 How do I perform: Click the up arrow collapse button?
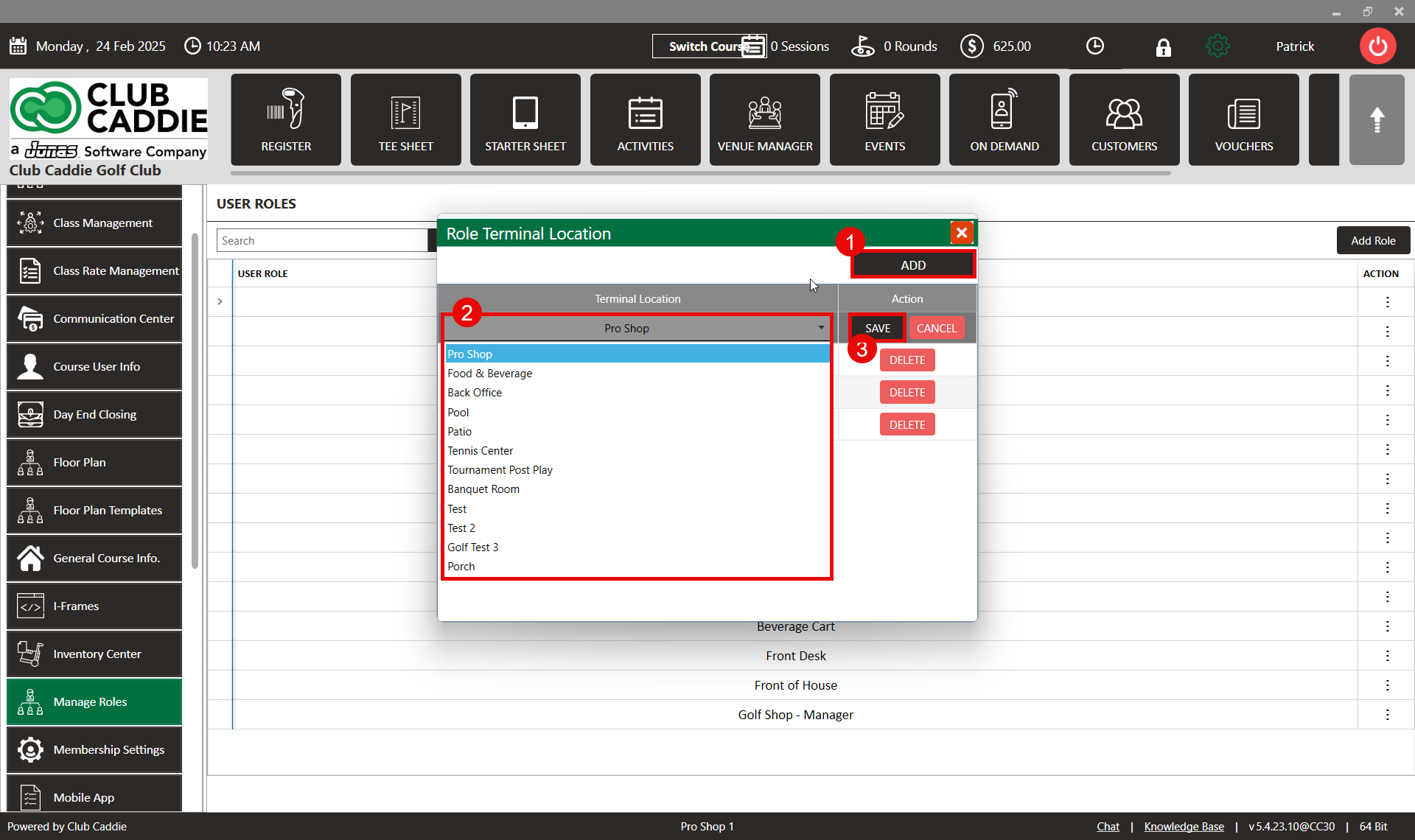pyautogui.click(x=1377, y=119)
